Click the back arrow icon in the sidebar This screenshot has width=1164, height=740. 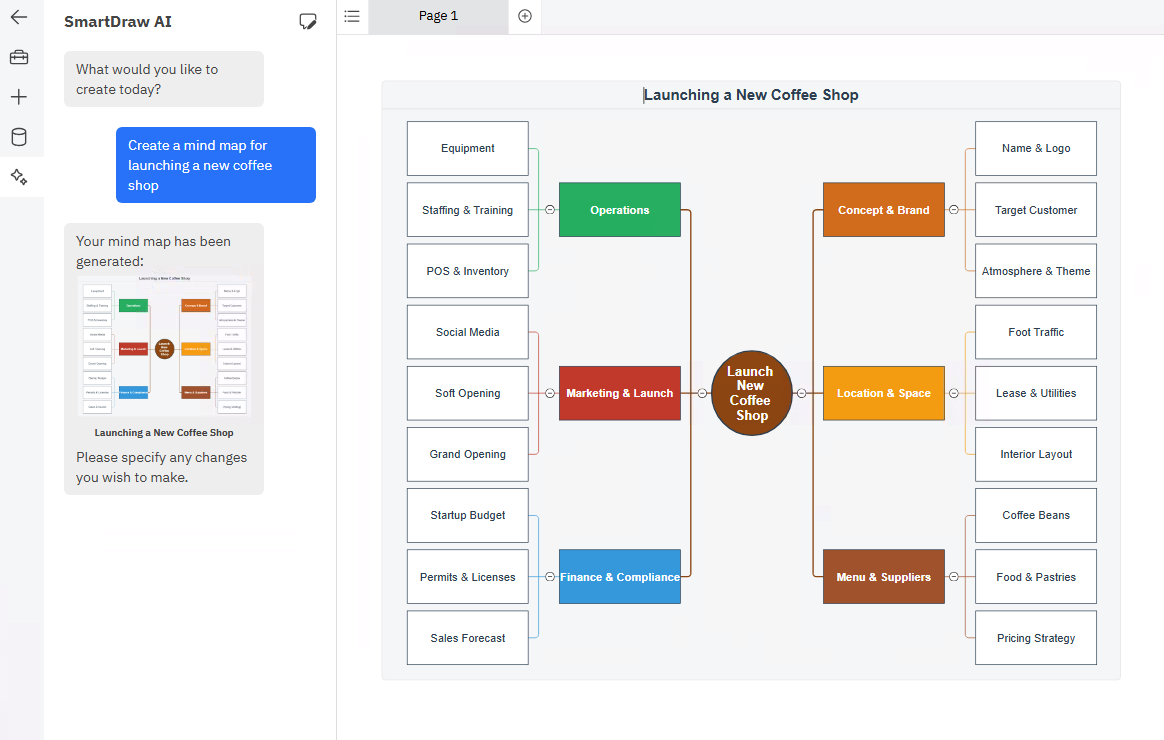coord(19,17)
